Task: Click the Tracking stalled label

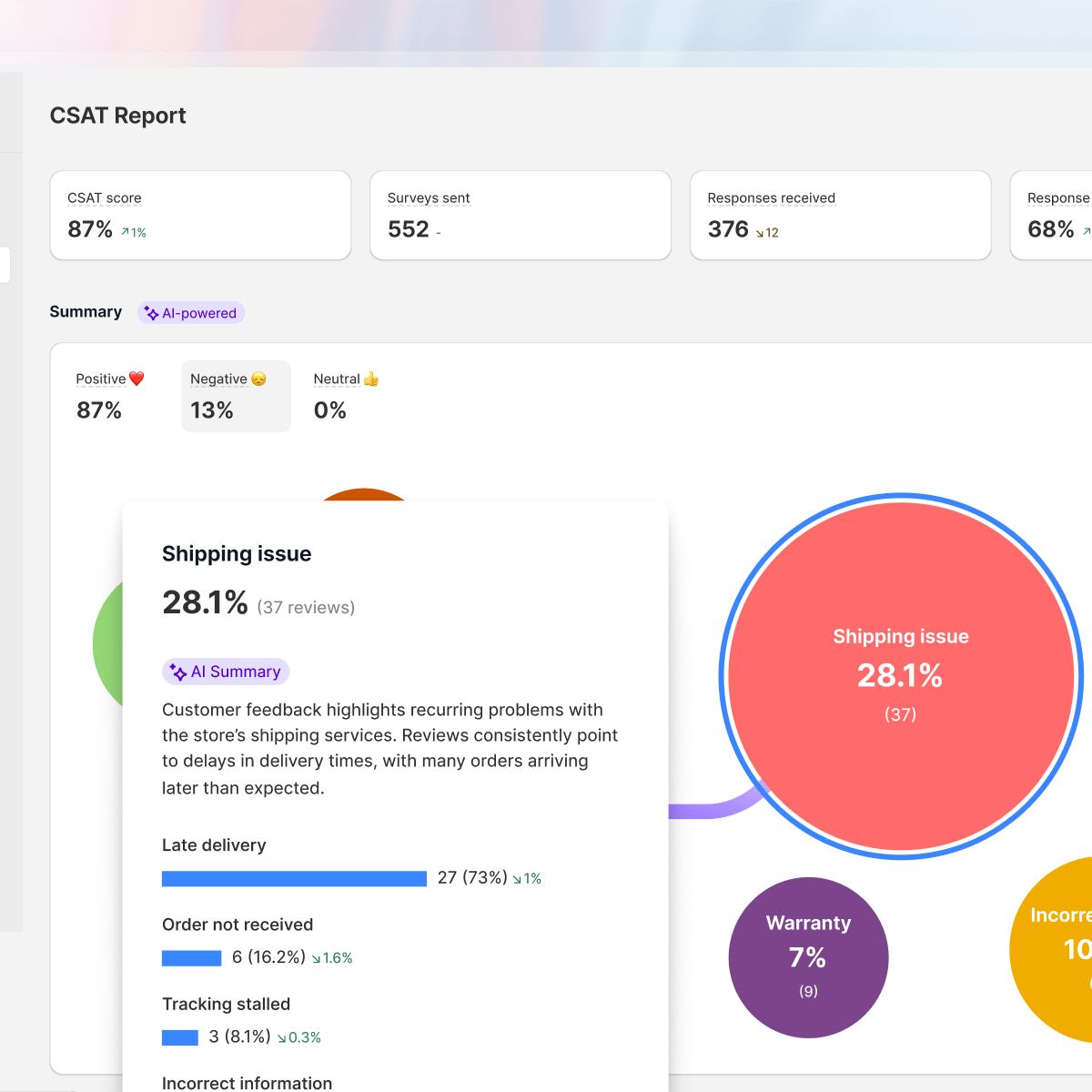Action: click(226, 1004)
